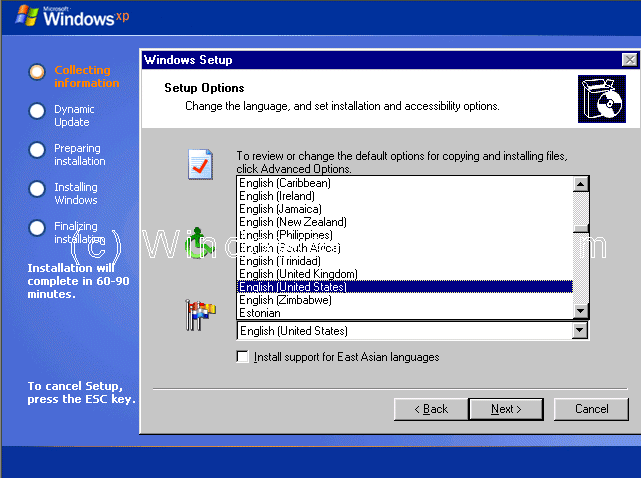Screen dimensions: 641x478
Task: Collapse the language combo box dropdown arrow
Action: tap(580, 331)
